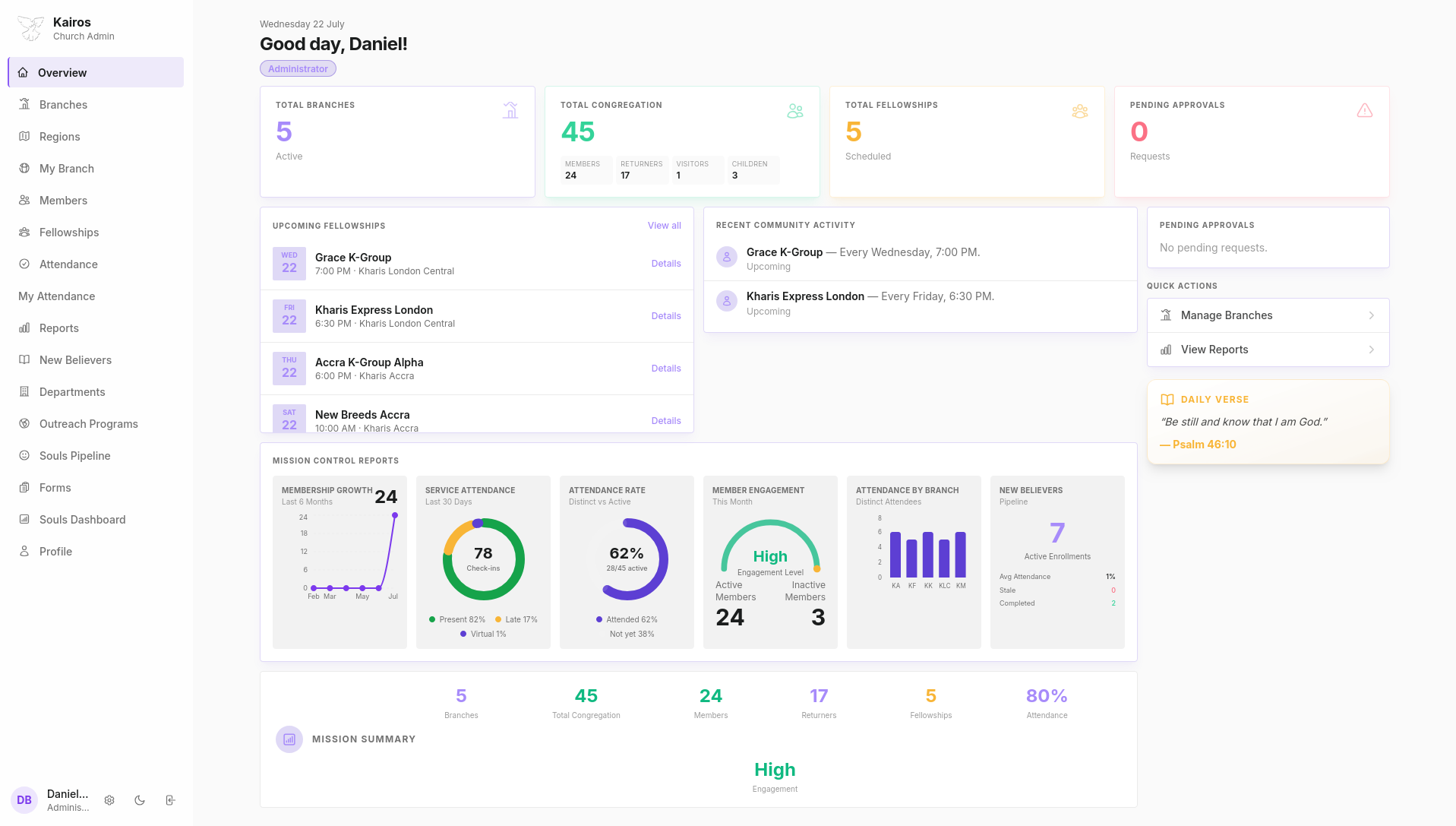Open Outreach Programs page

click(x=96, y=423)
